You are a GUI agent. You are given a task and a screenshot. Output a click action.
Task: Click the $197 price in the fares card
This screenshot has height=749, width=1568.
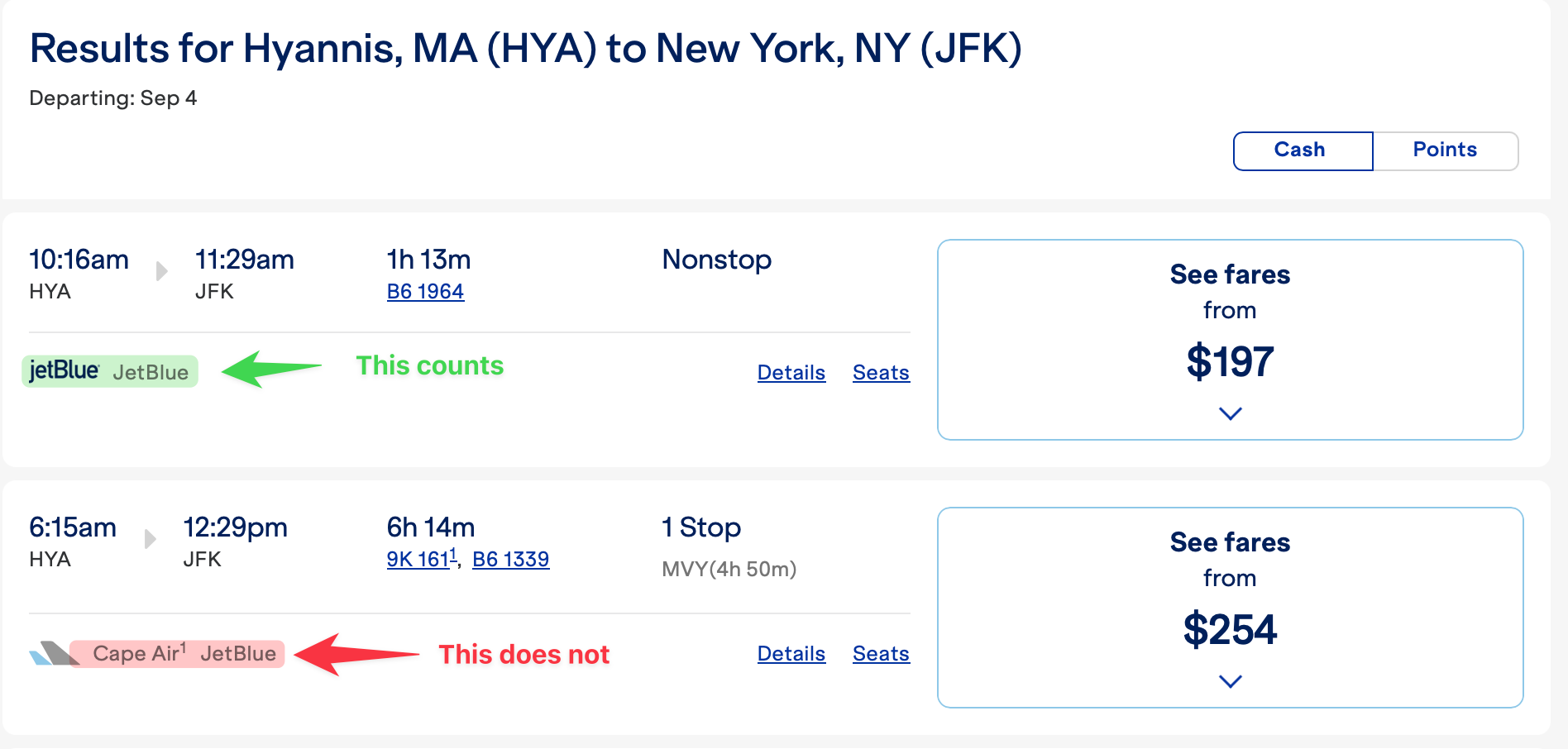[x=1230, y=362]
